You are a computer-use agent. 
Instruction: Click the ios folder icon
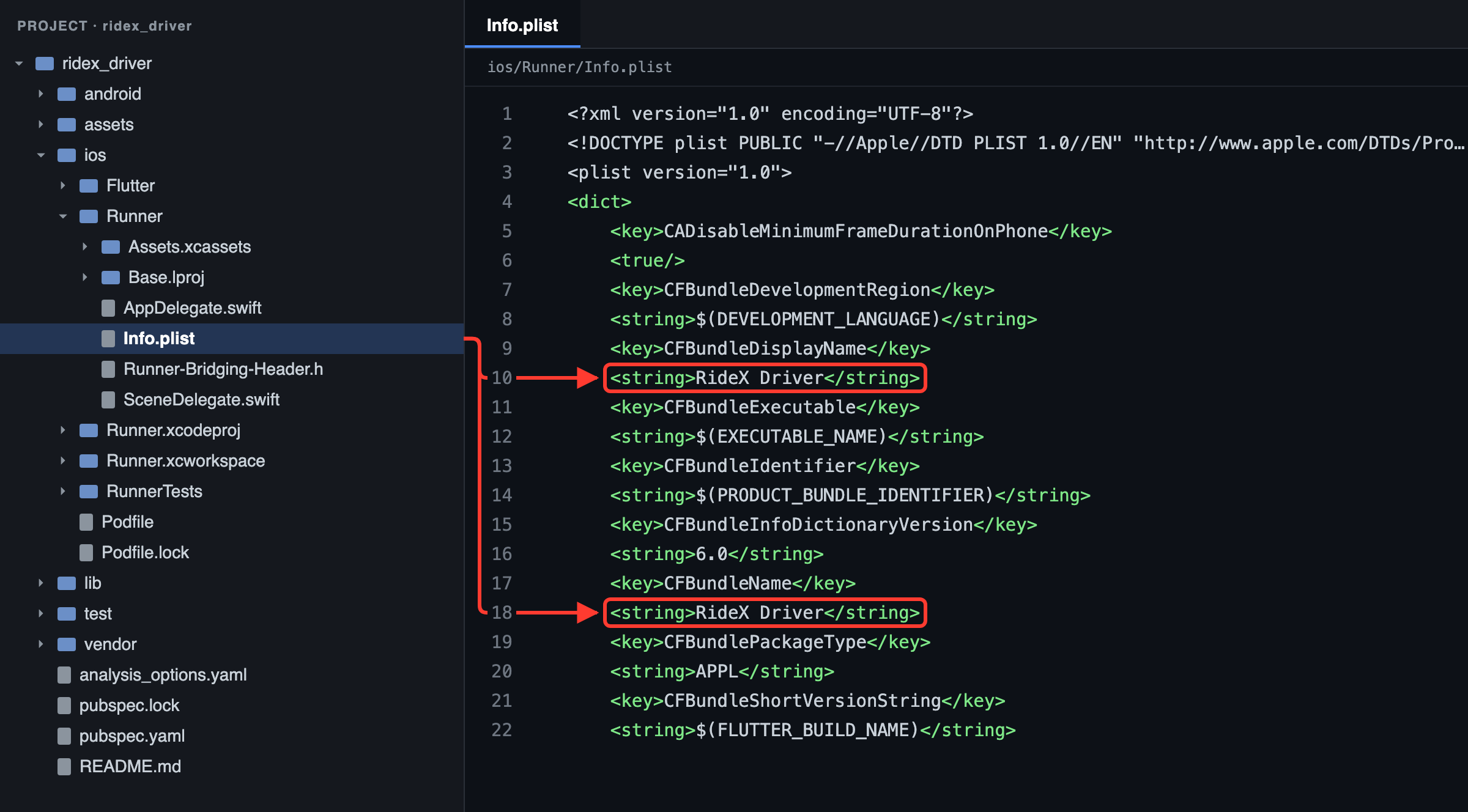coord(67,155)
